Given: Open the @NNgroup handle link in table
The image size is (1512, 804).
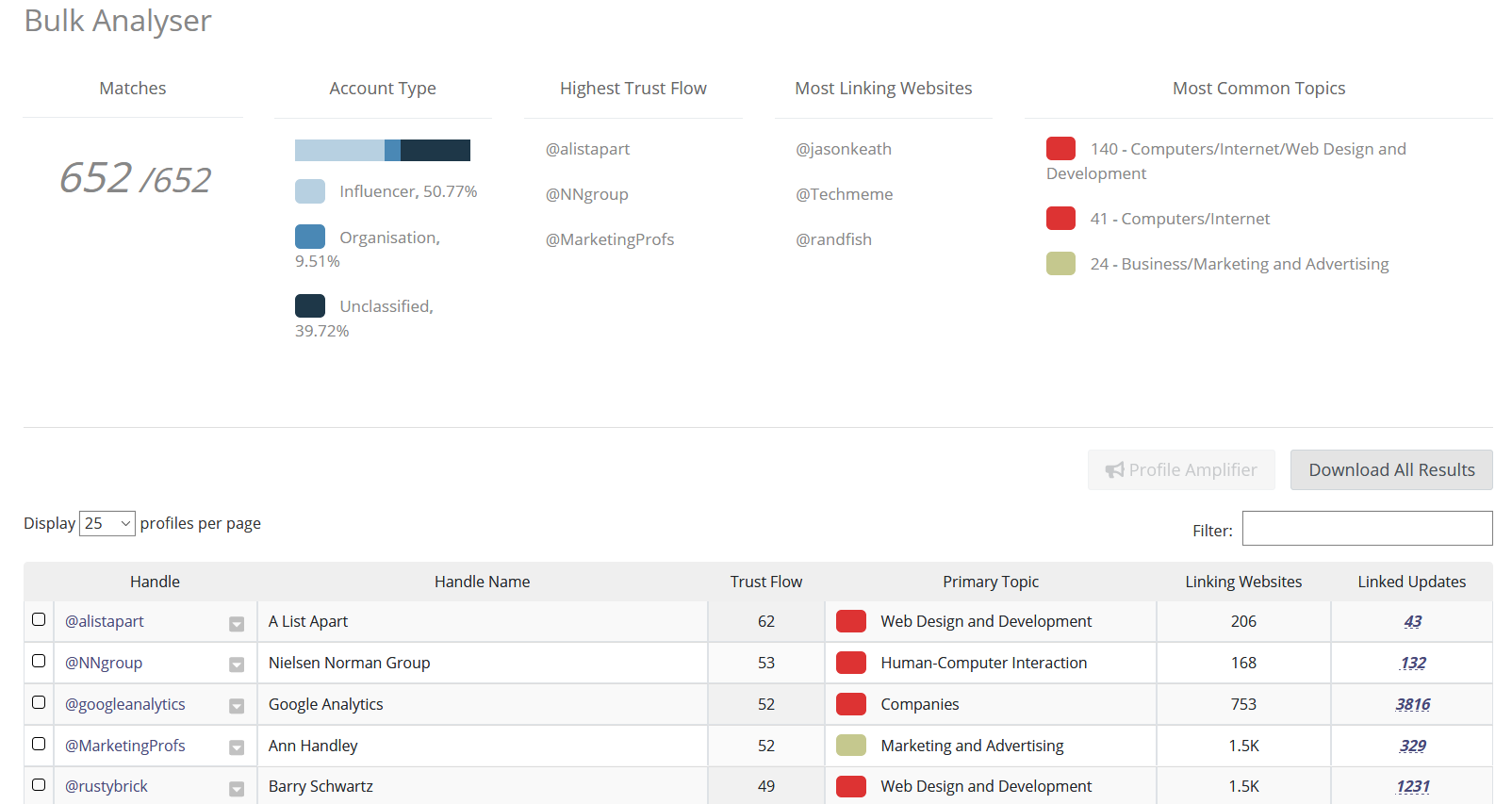Looking at the screenshot, I should point(104,663).
